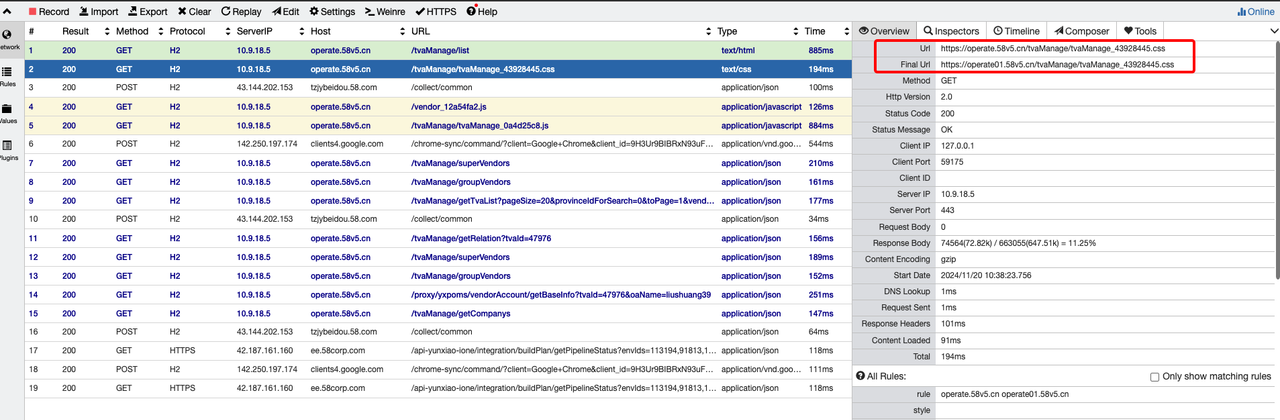Image resolution: width=1280 pixels, height=420 pixels.
Task: Click the Url value in the Overview panel
Action: [x=1054, y=48]
